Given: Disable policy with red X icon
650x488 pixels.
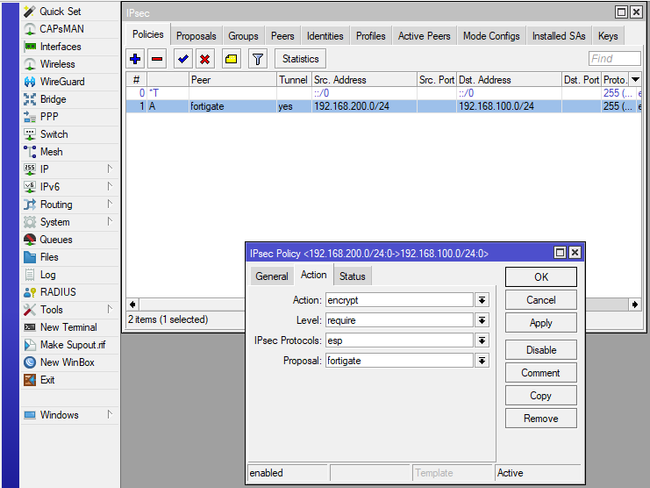Looking at the screenshot, I should pos(205,60).
